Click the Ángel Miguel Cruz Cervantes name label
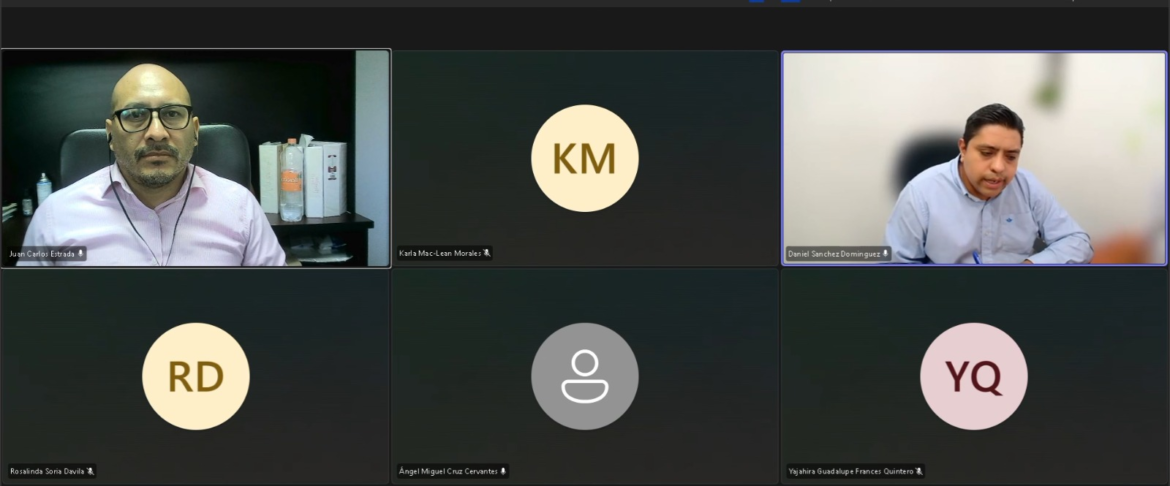Screen dimensions: 1170x486 click(448, 471)
